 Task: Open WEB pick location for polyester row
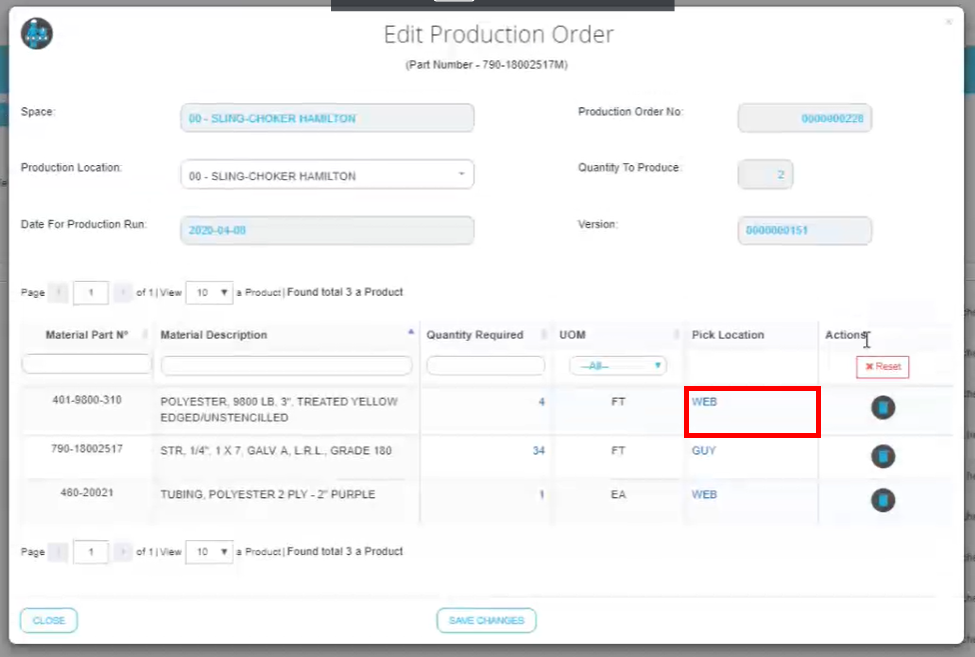[705, 402]
